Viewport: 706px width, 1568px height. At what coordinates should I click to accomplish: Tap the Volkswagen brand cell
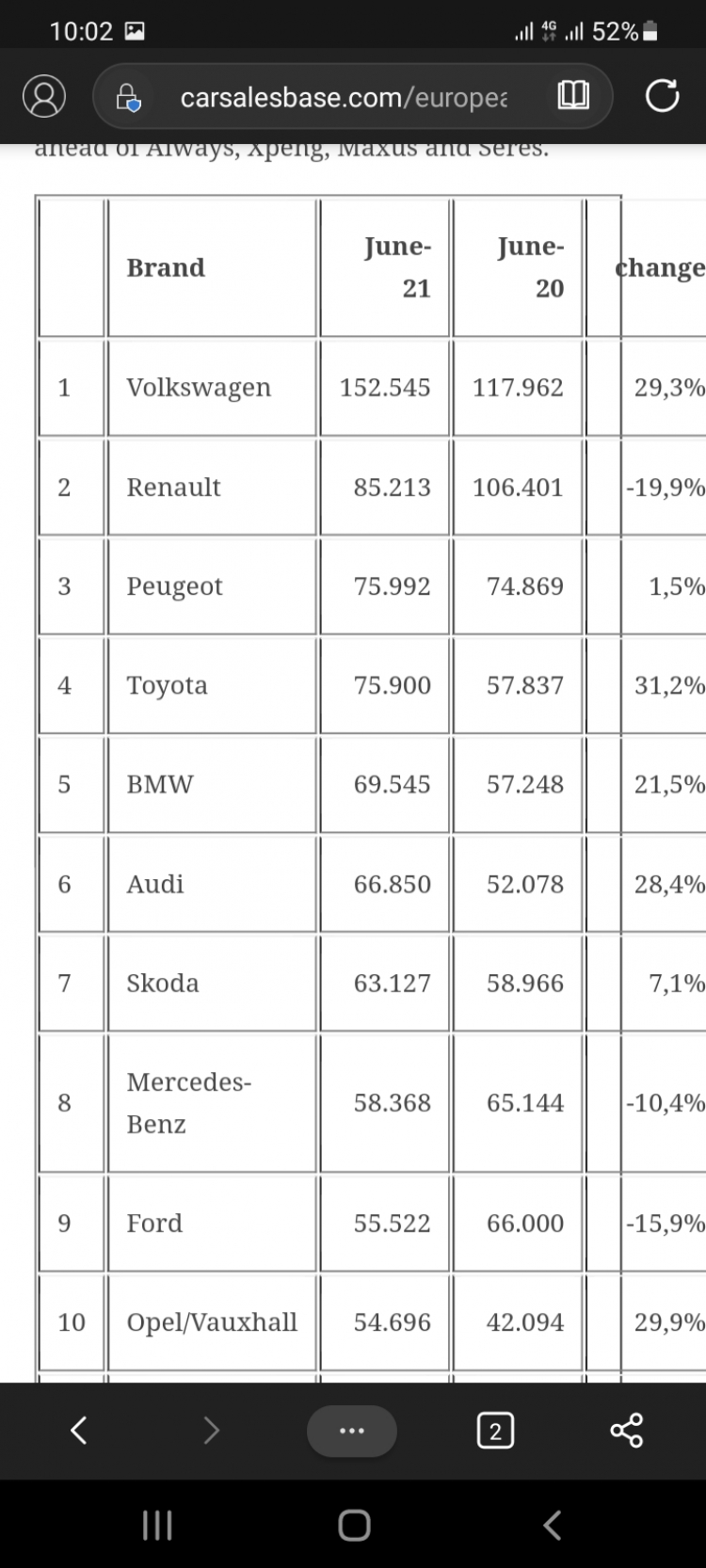click(212, 388)
